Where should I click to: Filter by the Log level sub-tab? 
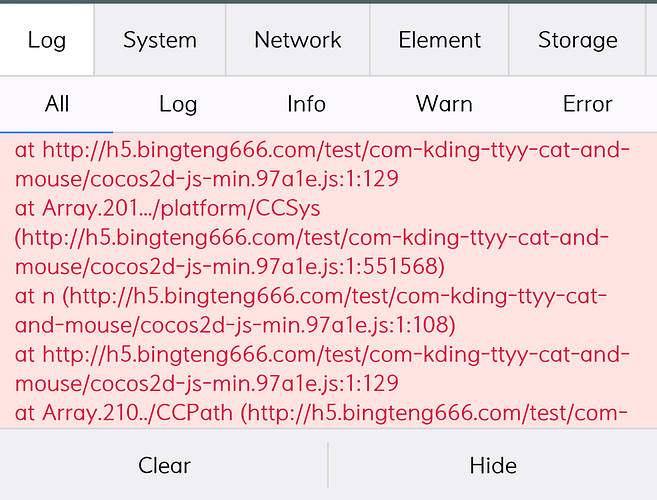click(178, 104)
